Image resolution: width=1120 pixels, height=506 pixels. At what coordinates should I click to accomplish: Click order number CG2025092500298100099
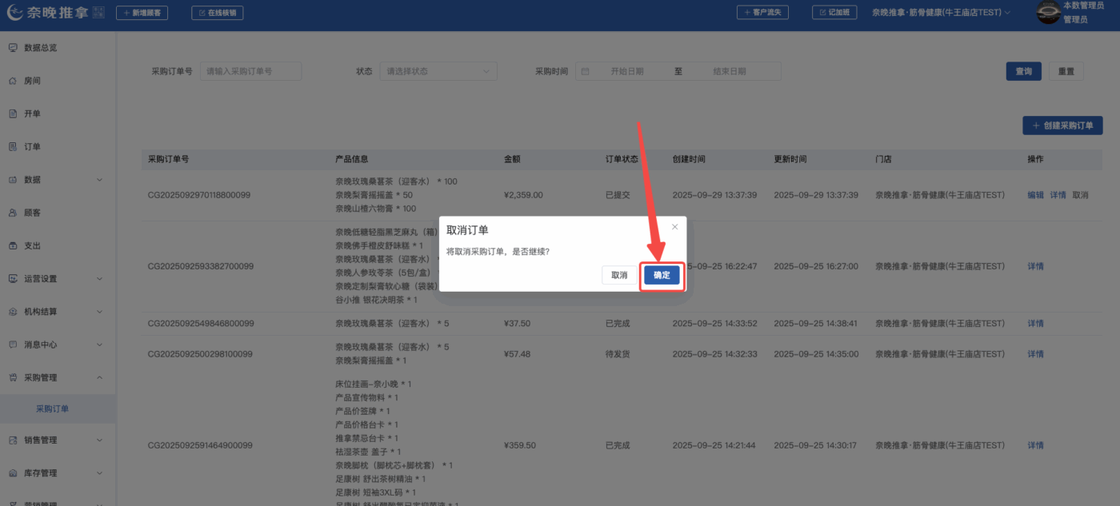(201, 354)
